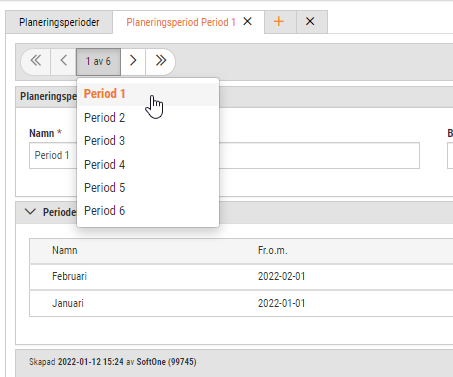The image size is (453, 377).
Task: Collapse the Perioder section chevron
Action: pos(30,212)
